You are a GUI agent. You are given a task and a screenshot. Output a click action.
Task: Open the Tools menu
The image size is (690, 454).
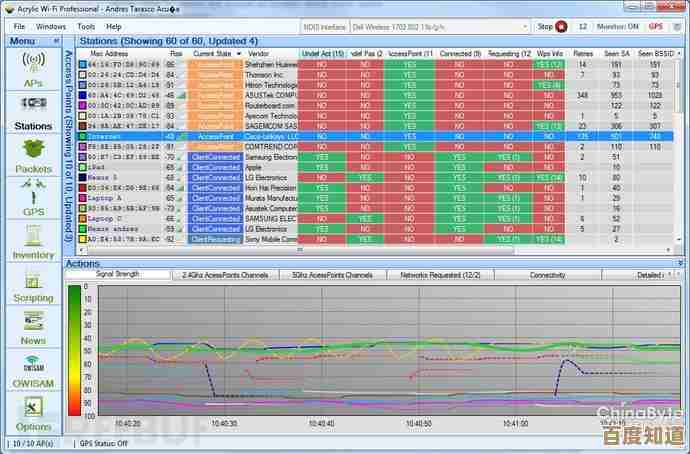click(86, 26)
